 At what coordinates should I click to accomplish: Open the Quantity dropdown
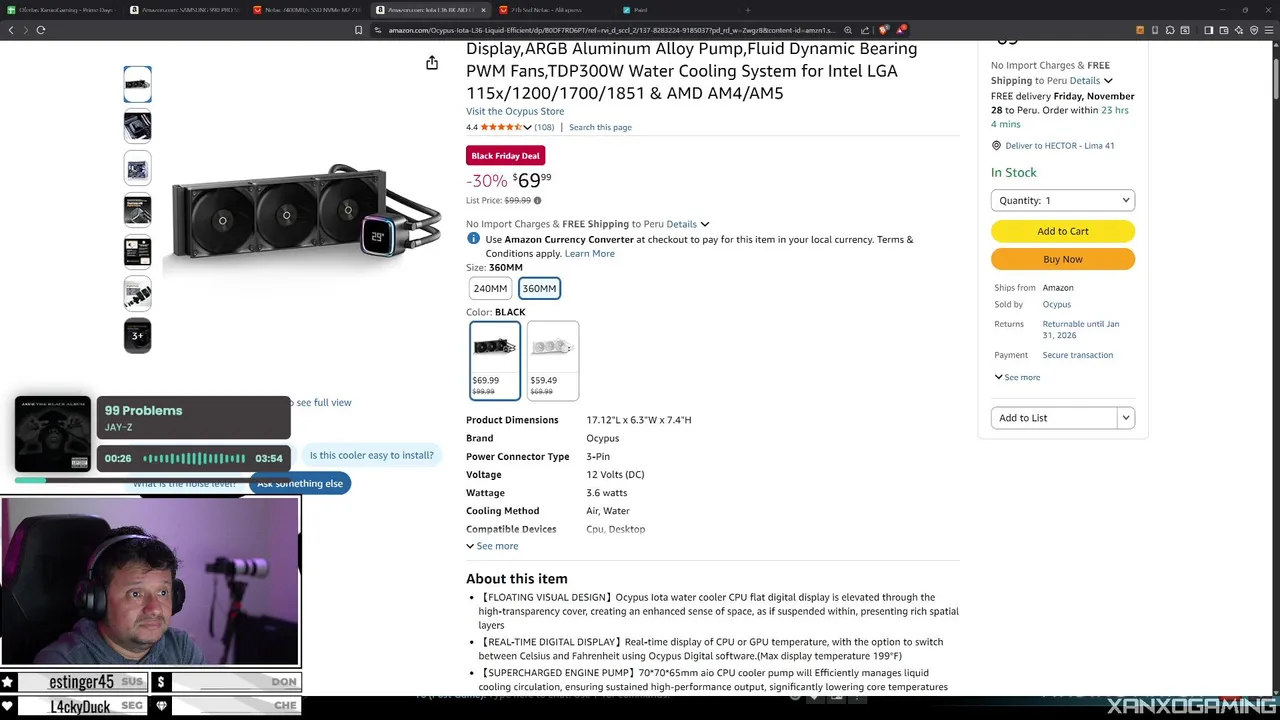[x=1062, y=200]
